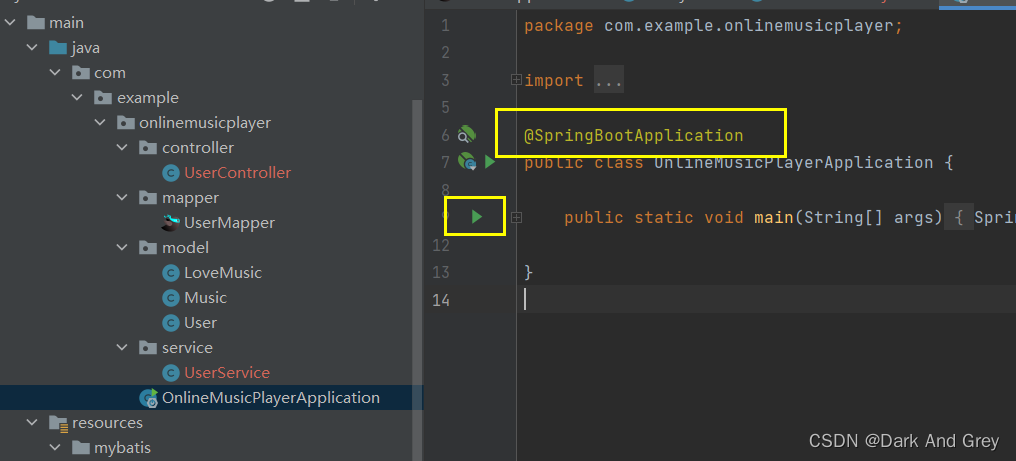Click the @SpringBootApplication annotation text

(x=634, y=136)
